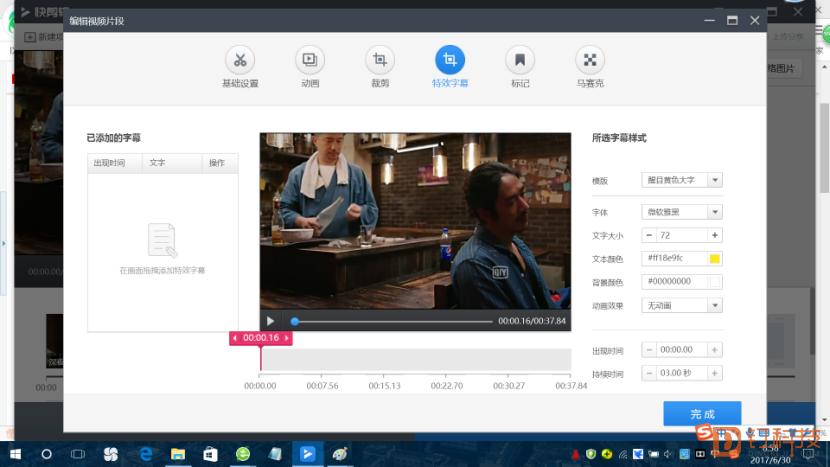Open the background color swatch
Viewport: 830px width, 467px height.
click(x=715, y=282)
